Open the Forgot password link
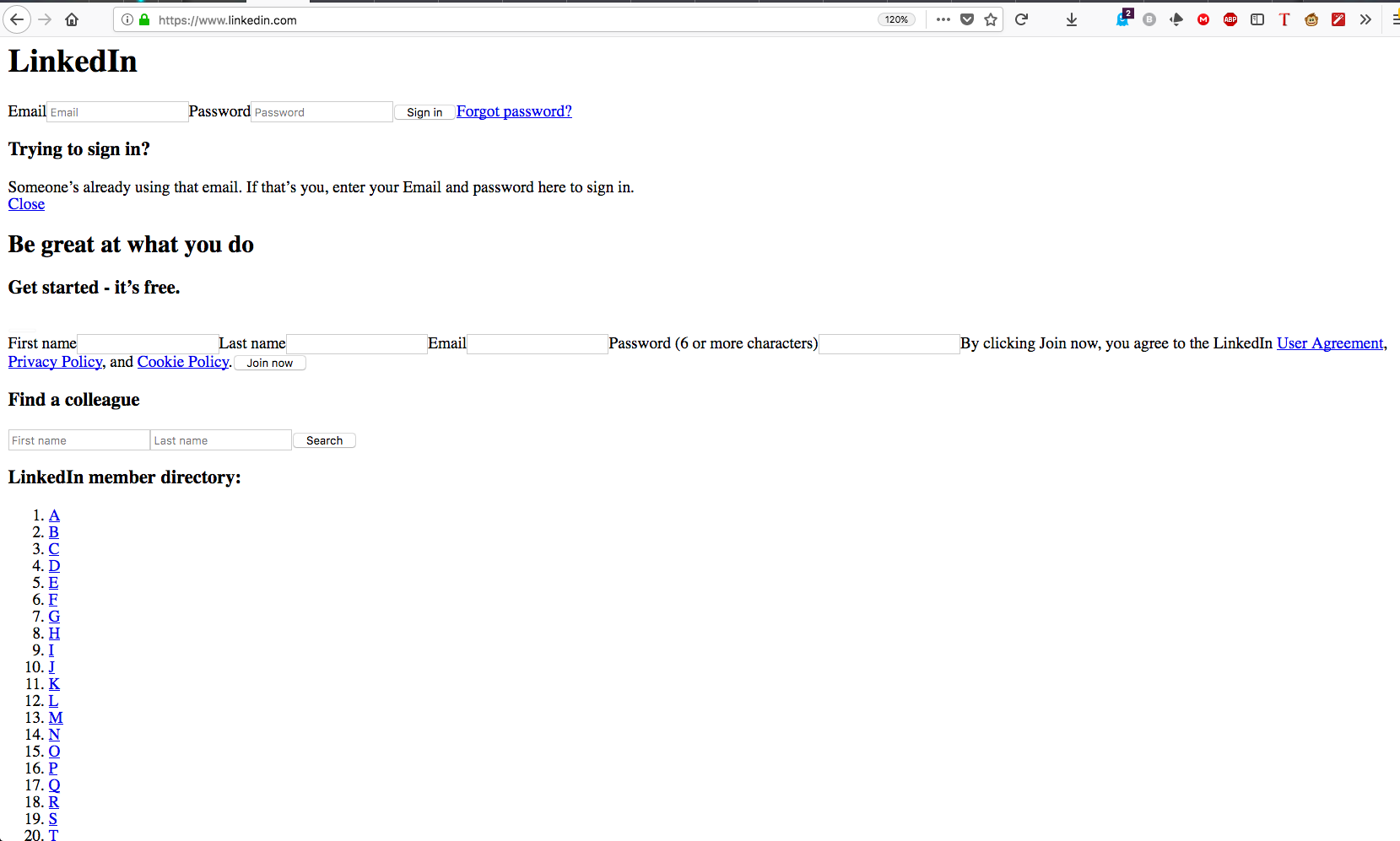The height and width of the screenshot is (841, 1400). (x=514, y=111)
